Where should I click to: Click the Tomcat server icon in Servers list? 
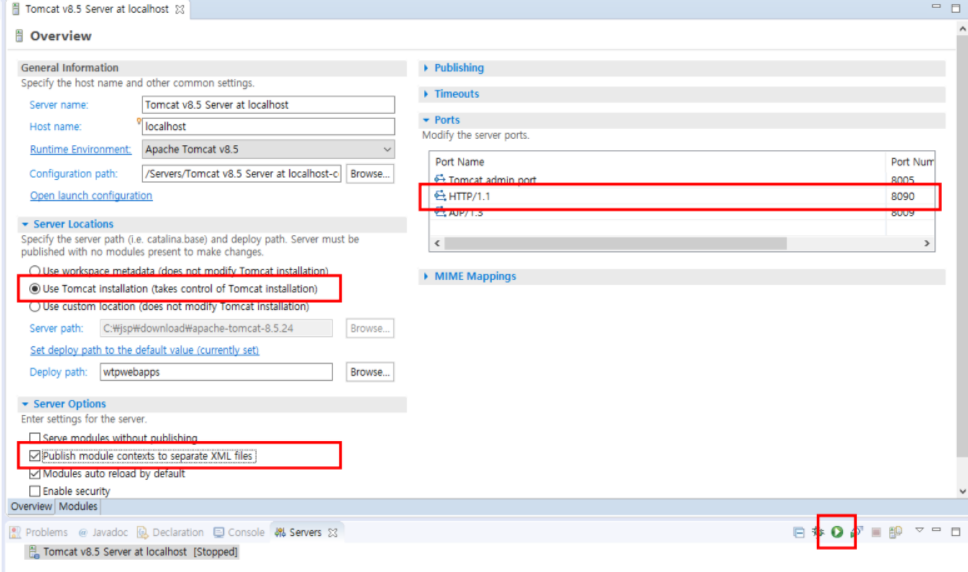35,552
